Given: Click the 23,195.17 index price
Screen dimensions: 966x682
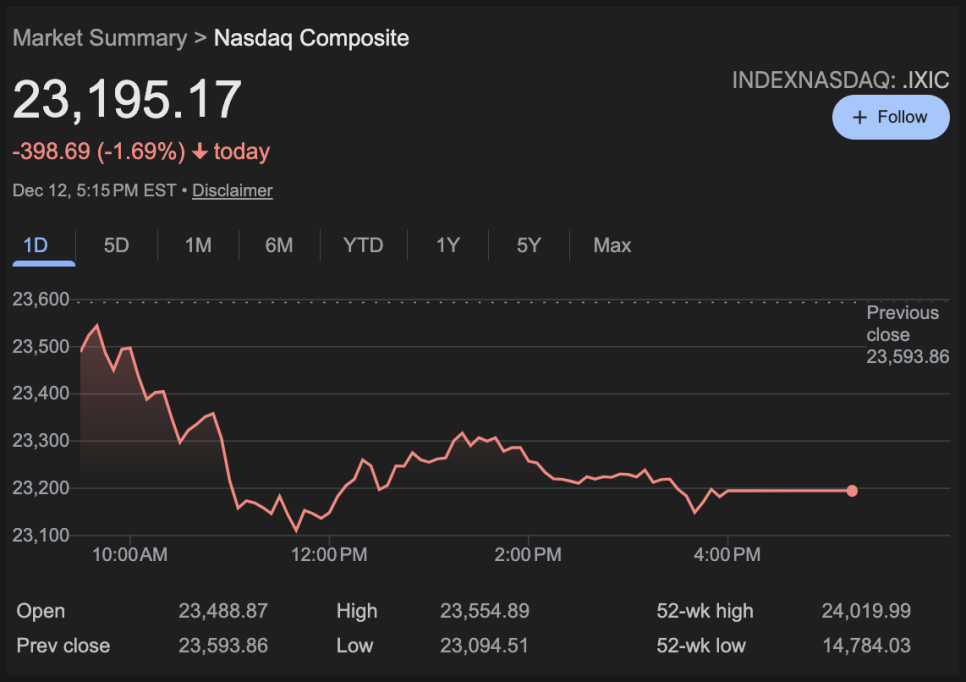Looking at the screenshot, I should coord(127,100).
